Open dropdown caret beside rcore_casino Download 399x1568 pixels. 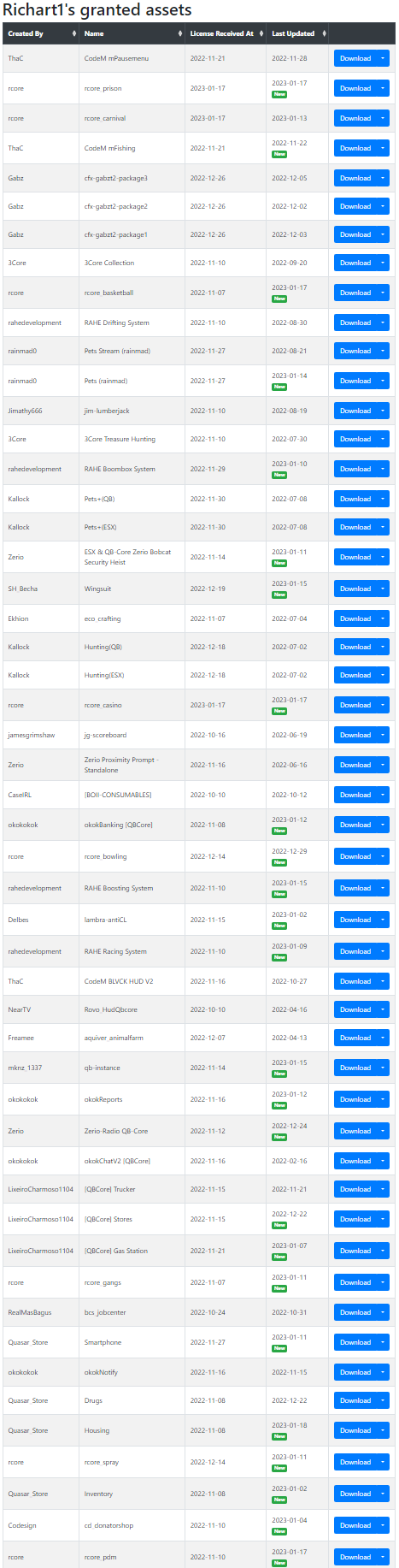click(x=383, y=705)
